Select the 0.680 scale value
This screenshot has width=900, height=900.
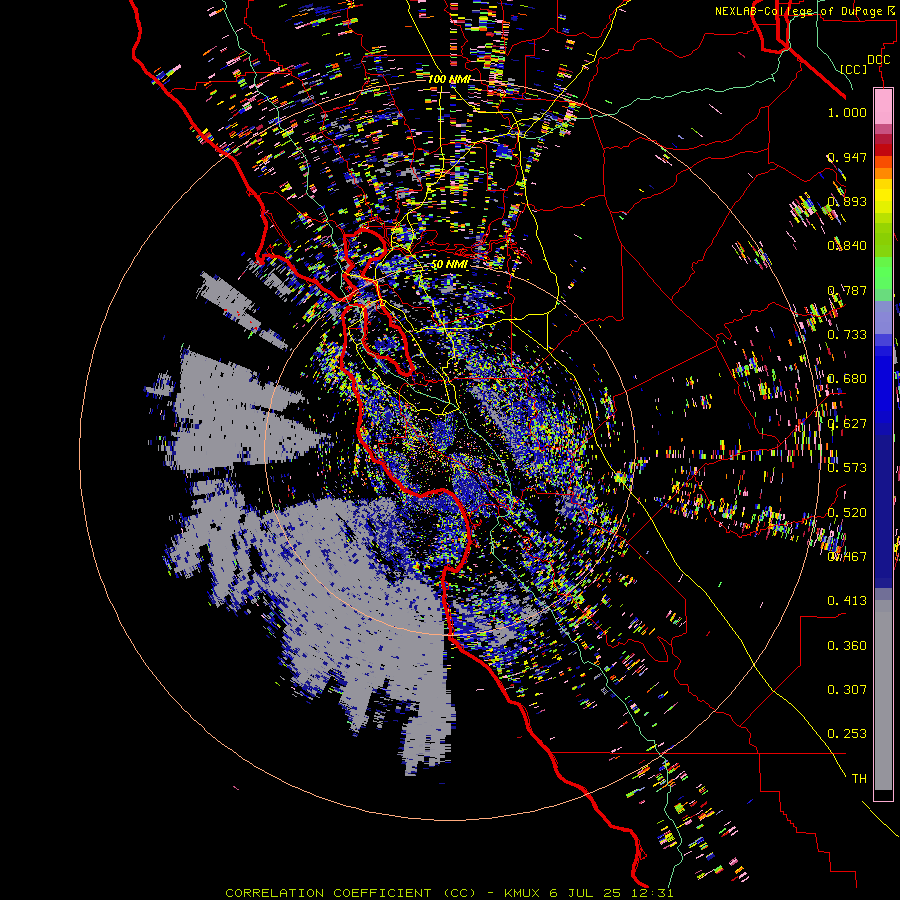pos(847,379)
